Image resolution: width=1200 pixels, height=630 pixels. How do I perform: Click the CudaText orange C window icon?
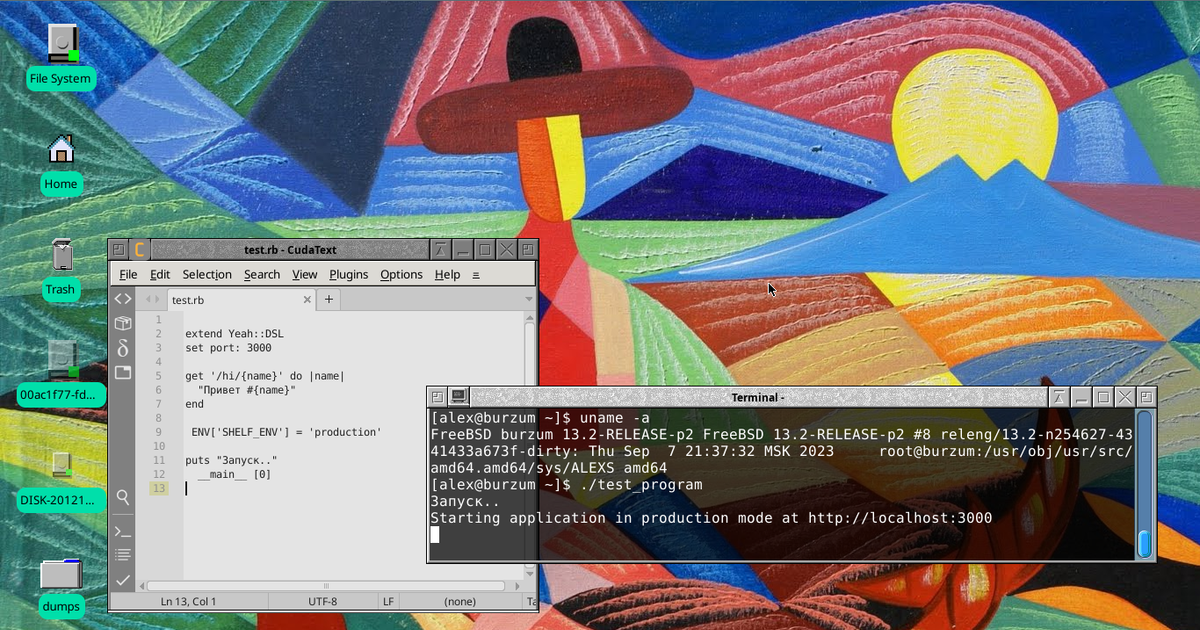coord(140,250)
